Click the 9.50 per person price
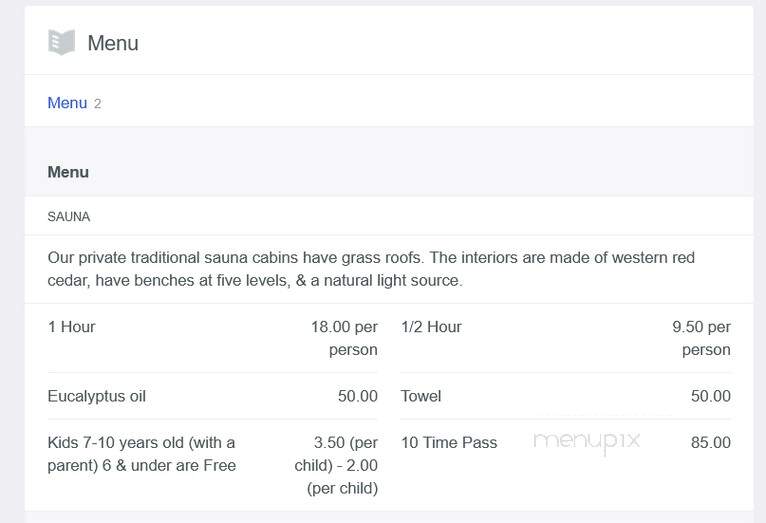 [701, 338]
